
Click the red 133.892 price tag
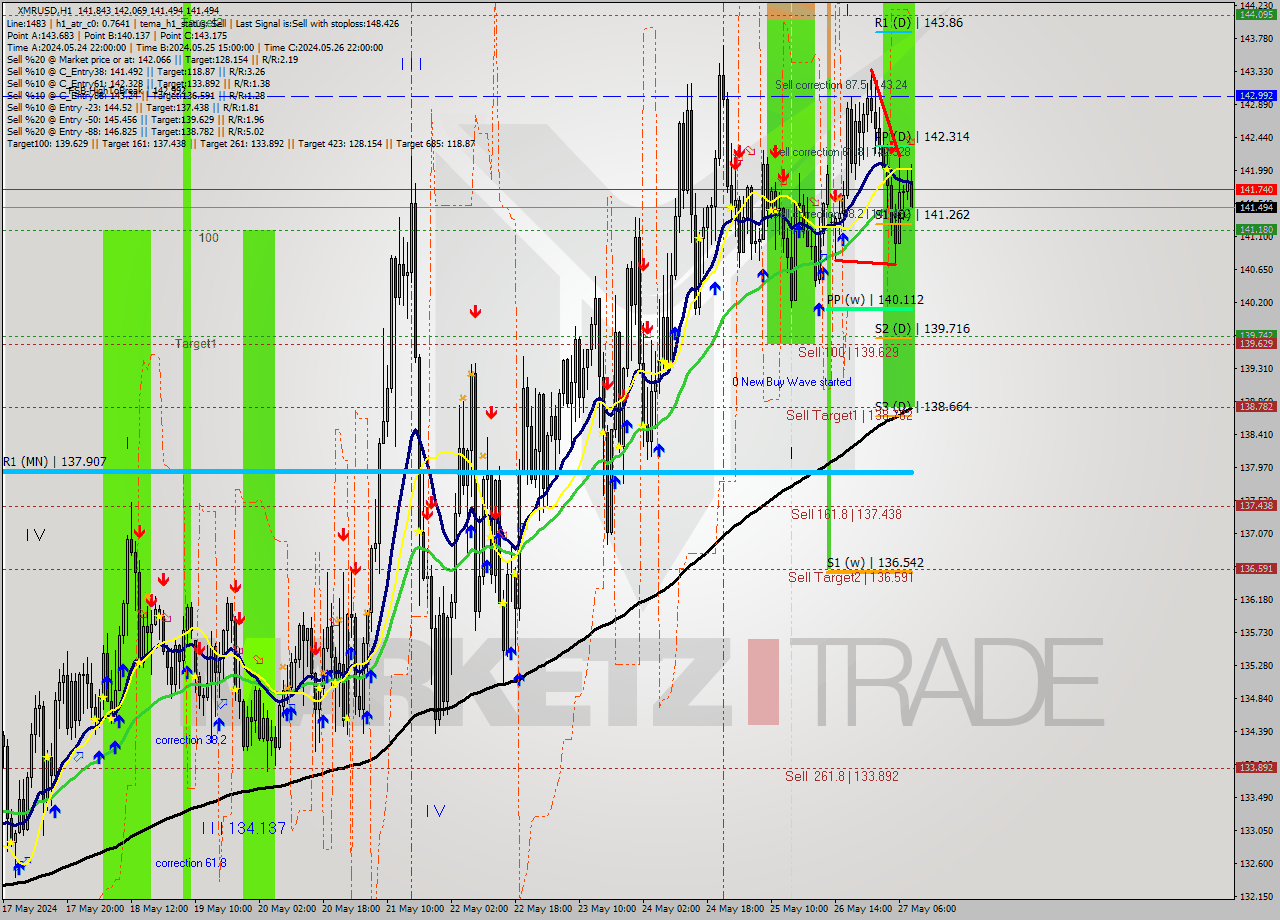point(1256,767)
